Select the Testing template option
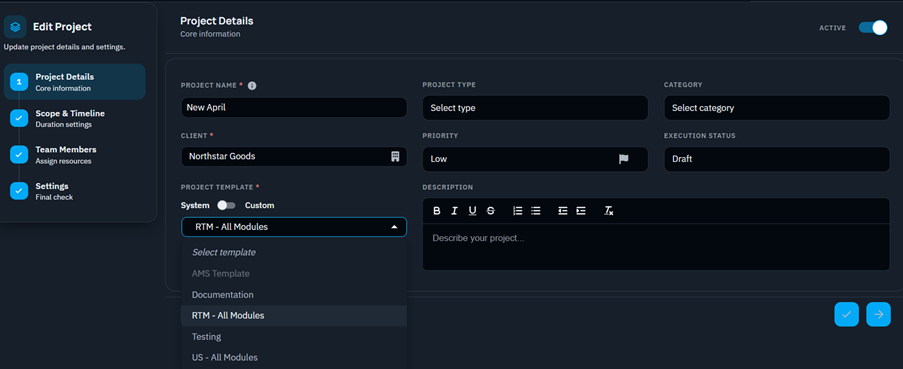Screen dimensions: 903x369 294,337
